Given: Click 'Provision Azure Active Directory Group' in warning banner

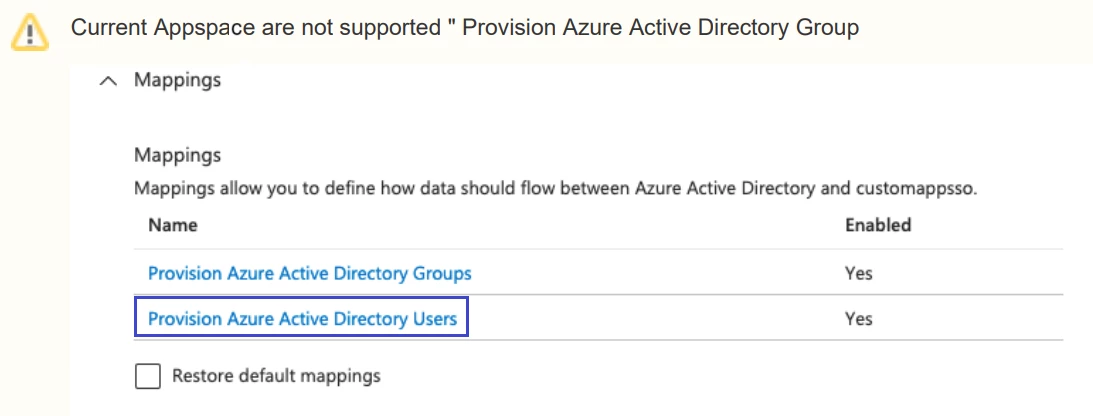Looking at the screenshot, I should (661, 28).
